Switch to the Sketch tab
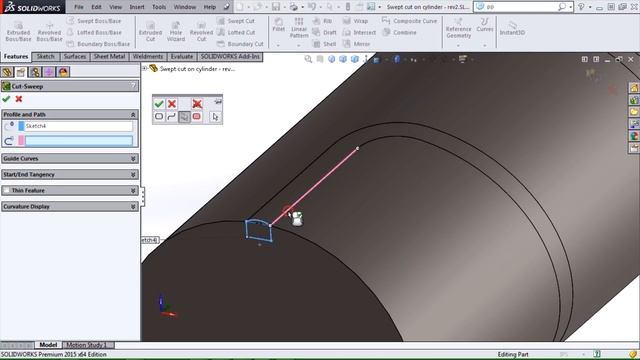Screen dimensions: 640x360 46,56
